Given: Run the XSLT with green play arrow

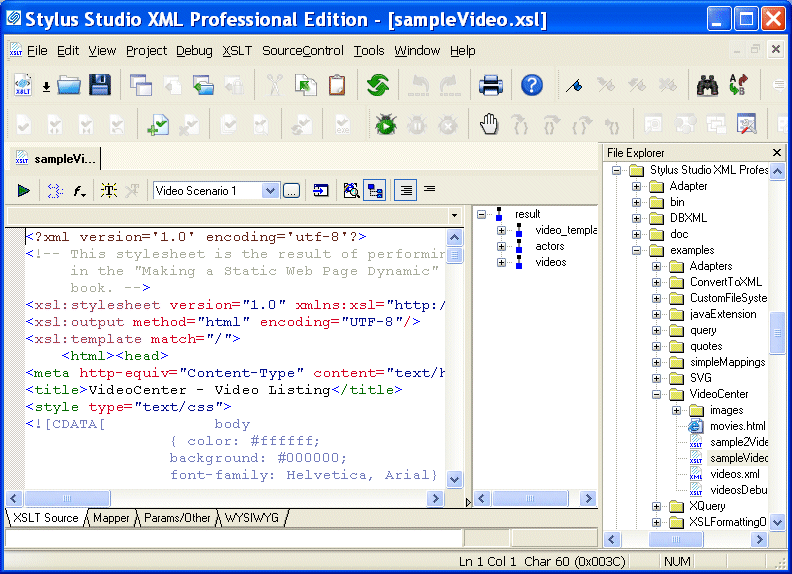Looking at the screenshot, I should [24, 190].
